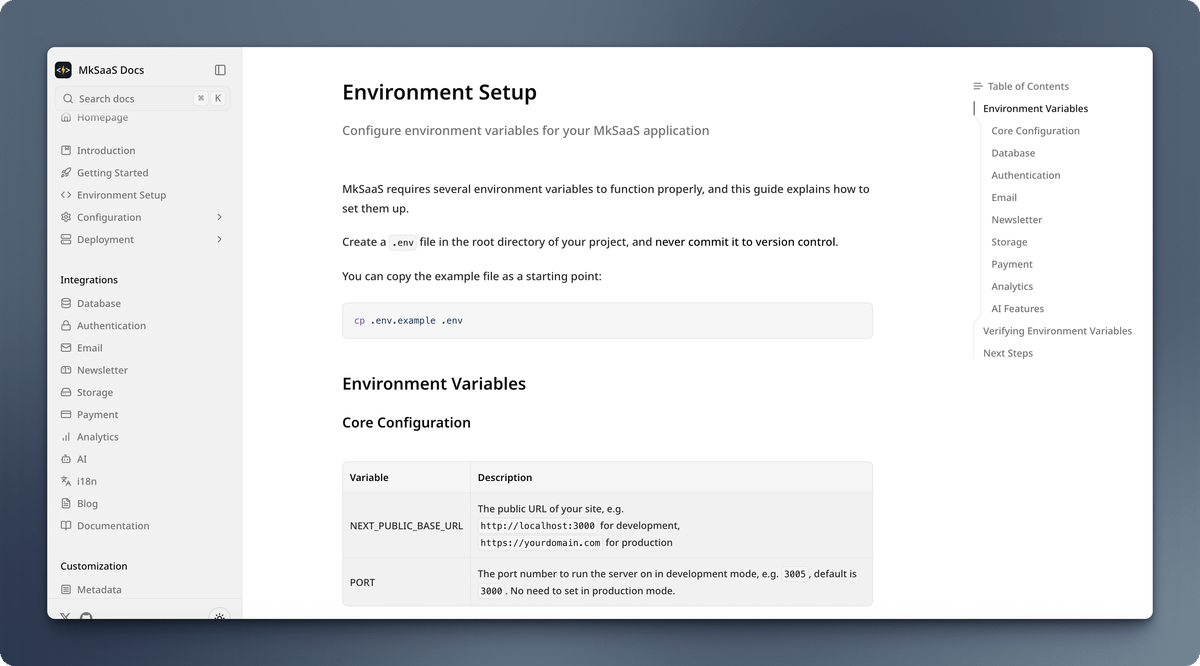1200x666 pixels.
Task: Click the Authentication lock icon
Action: click(66, 326)
